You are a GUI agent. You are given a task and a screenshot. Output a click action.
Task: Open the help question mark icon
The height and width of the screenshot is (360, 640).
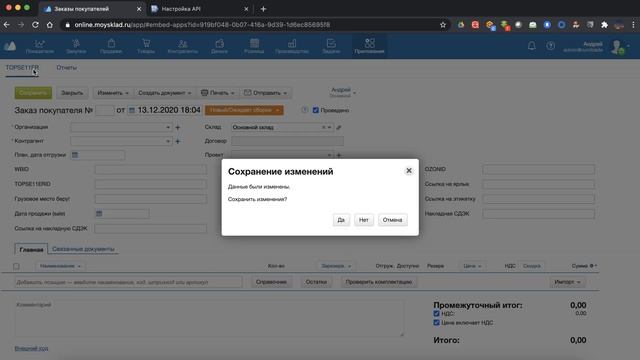(x=551, y=46)
